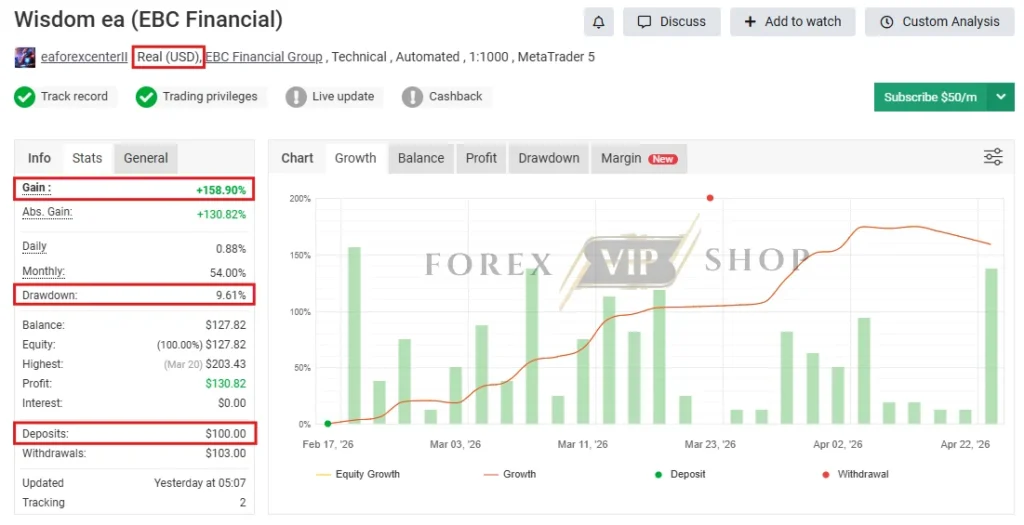Add system to watch list
1024x525 pixels.
(792, 22)
